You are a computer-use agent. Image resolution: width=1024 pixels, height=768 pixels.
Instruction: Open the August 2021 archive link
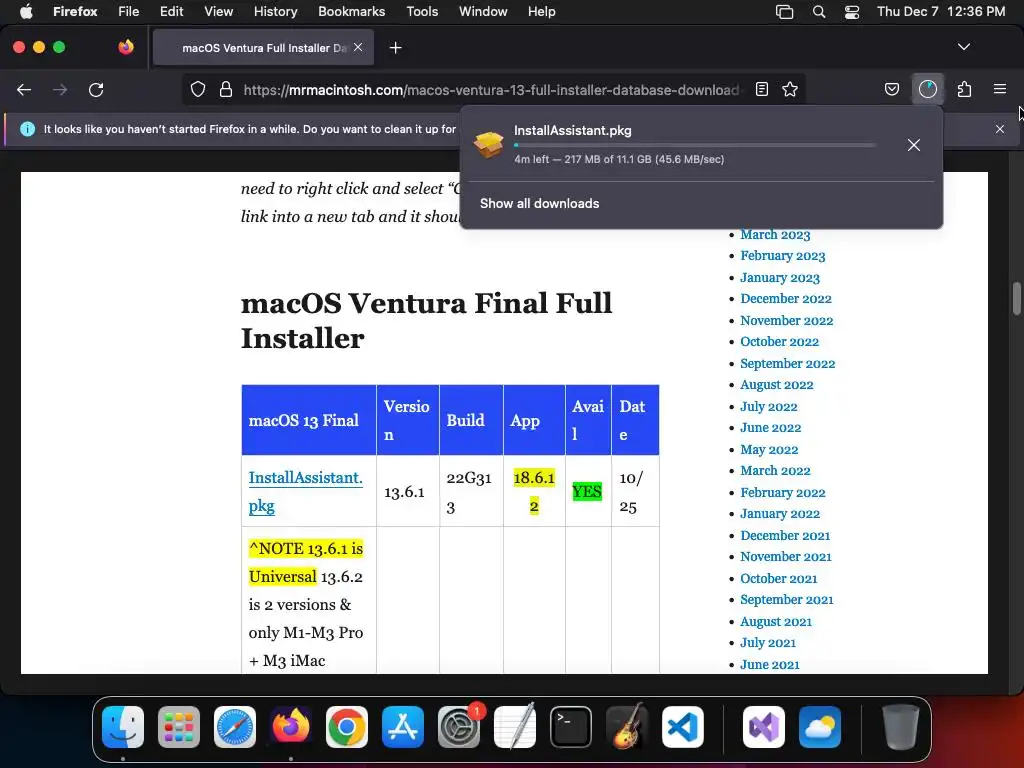776,621
